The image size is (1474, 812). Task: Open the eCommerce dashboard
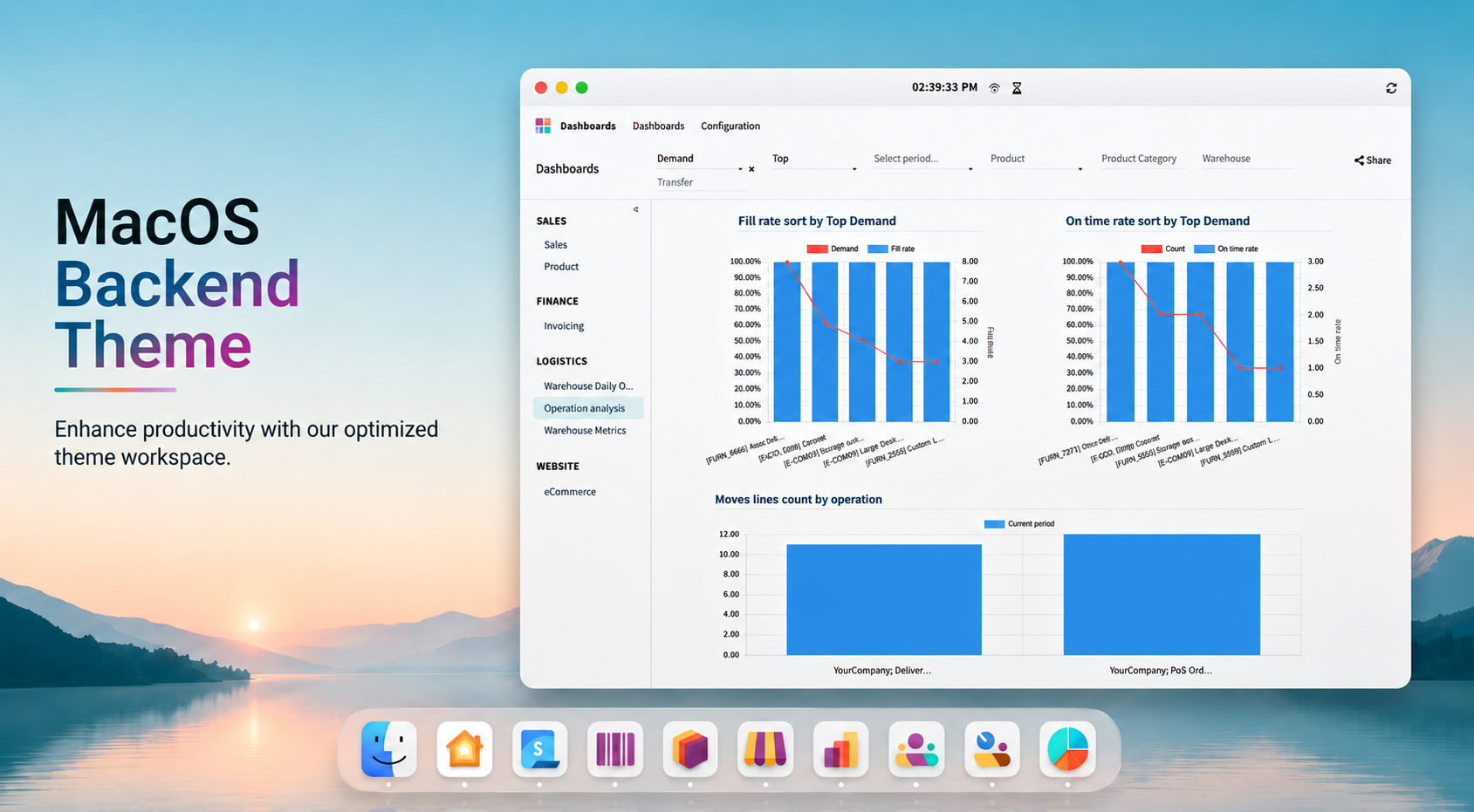(570, 492)
